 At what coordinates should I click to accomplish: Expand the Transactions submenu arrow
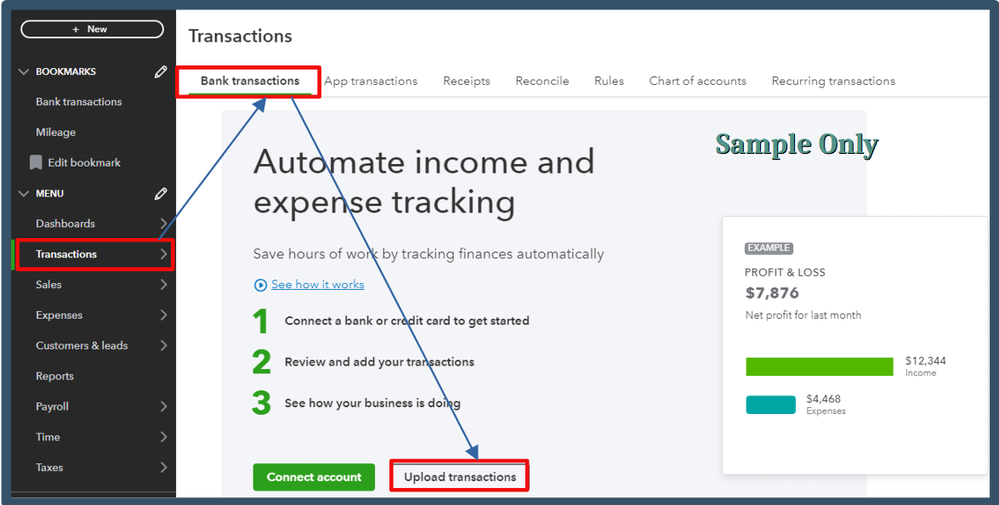(x=164, y=254)
